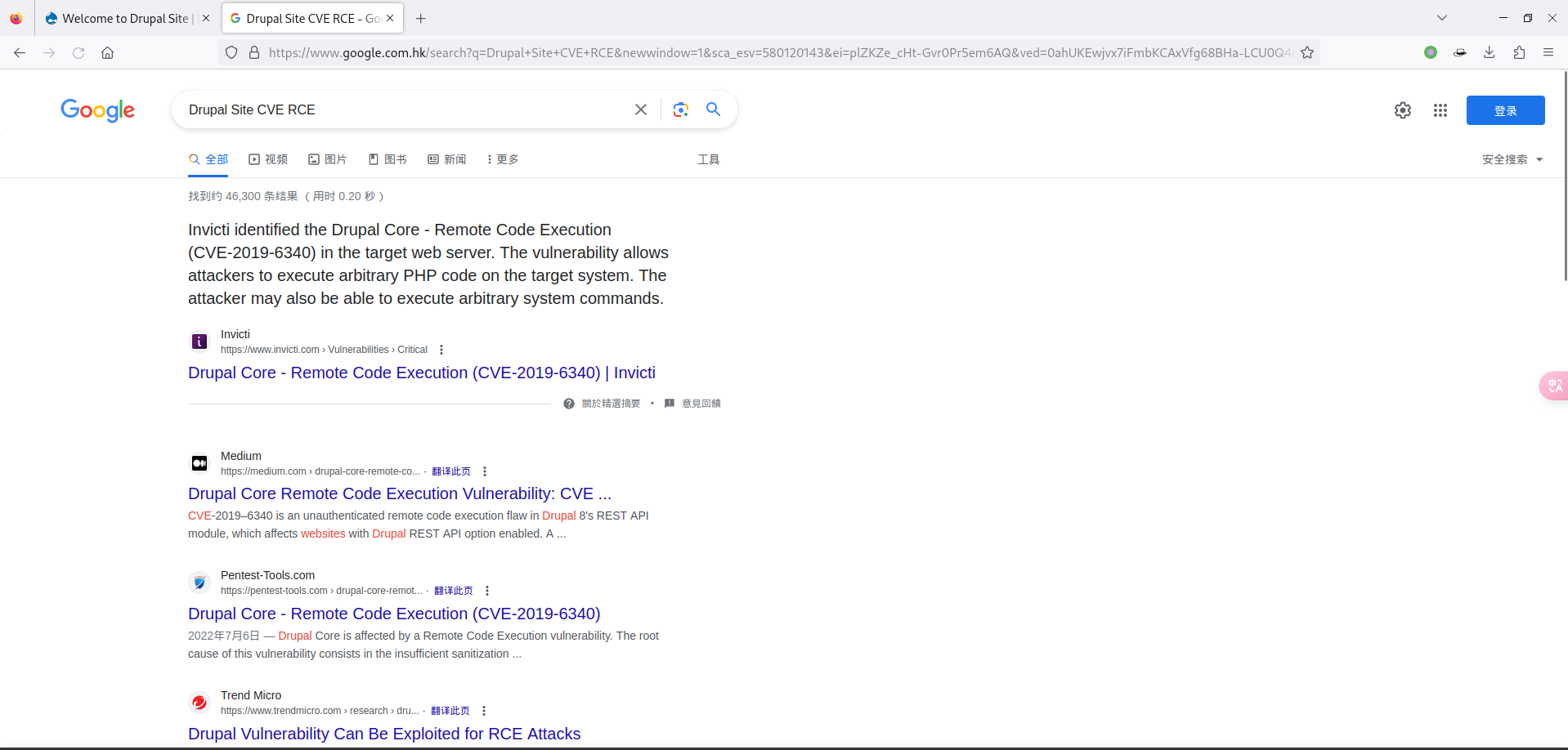Open Medium Drupal Core RCE Vulnerability link

coord(400,493)
